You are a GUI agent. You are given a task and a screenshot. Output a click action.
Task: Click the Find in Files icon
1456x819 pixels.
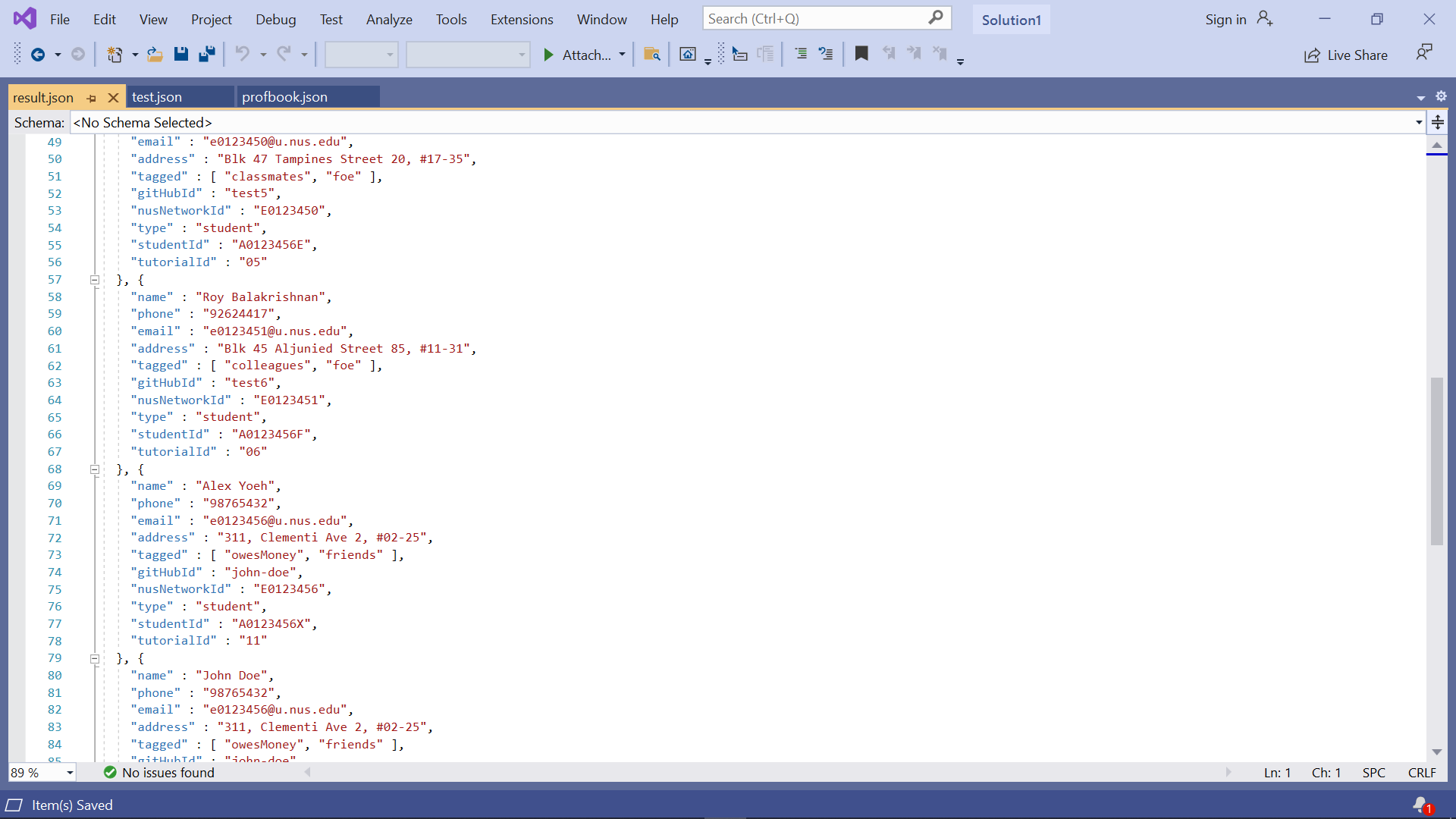pyautogui.click(x=651, y=54)
